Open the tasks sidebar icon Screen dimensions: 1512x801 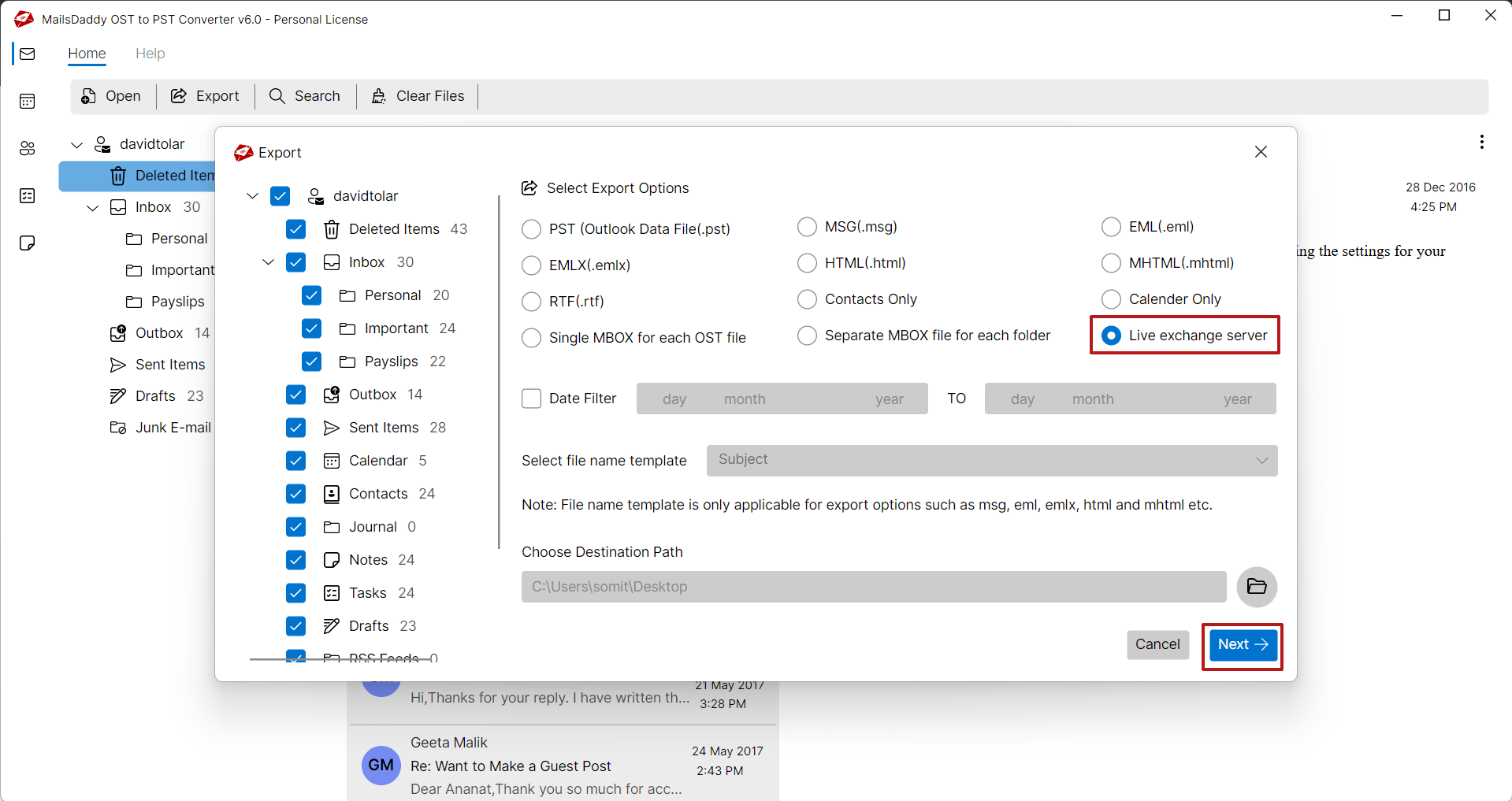pyautogui.click(x=28, y=195)
